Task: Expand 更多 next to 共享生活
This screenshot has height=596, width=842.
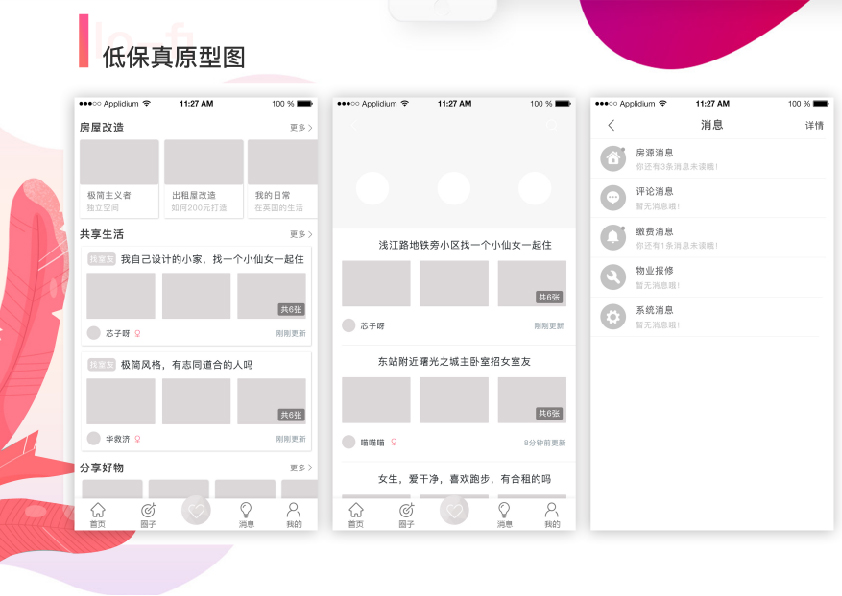Action: tap(301, 234)
